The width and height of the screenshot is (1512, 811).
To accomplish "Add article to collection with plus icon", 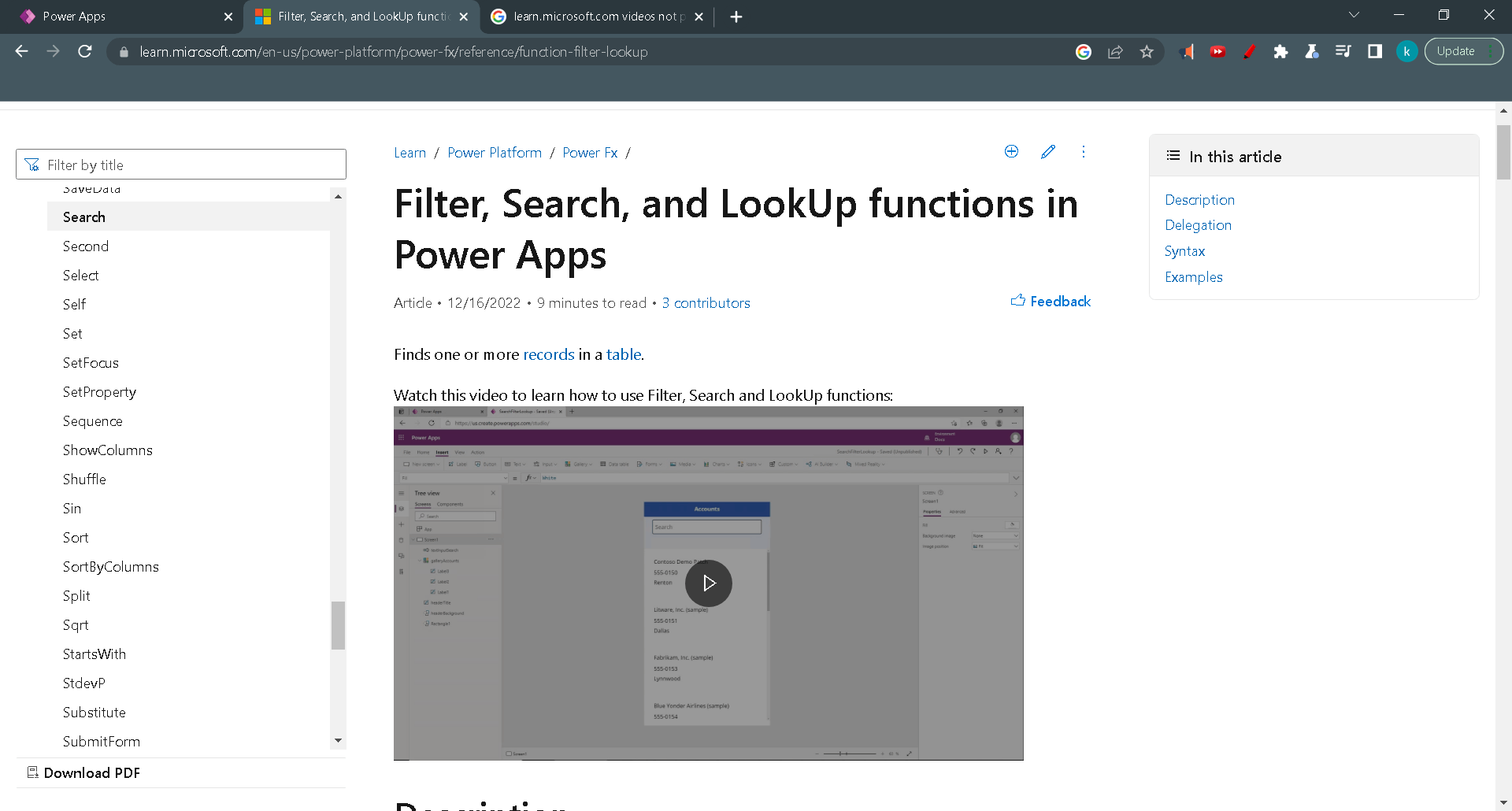I will point(1011,151).
